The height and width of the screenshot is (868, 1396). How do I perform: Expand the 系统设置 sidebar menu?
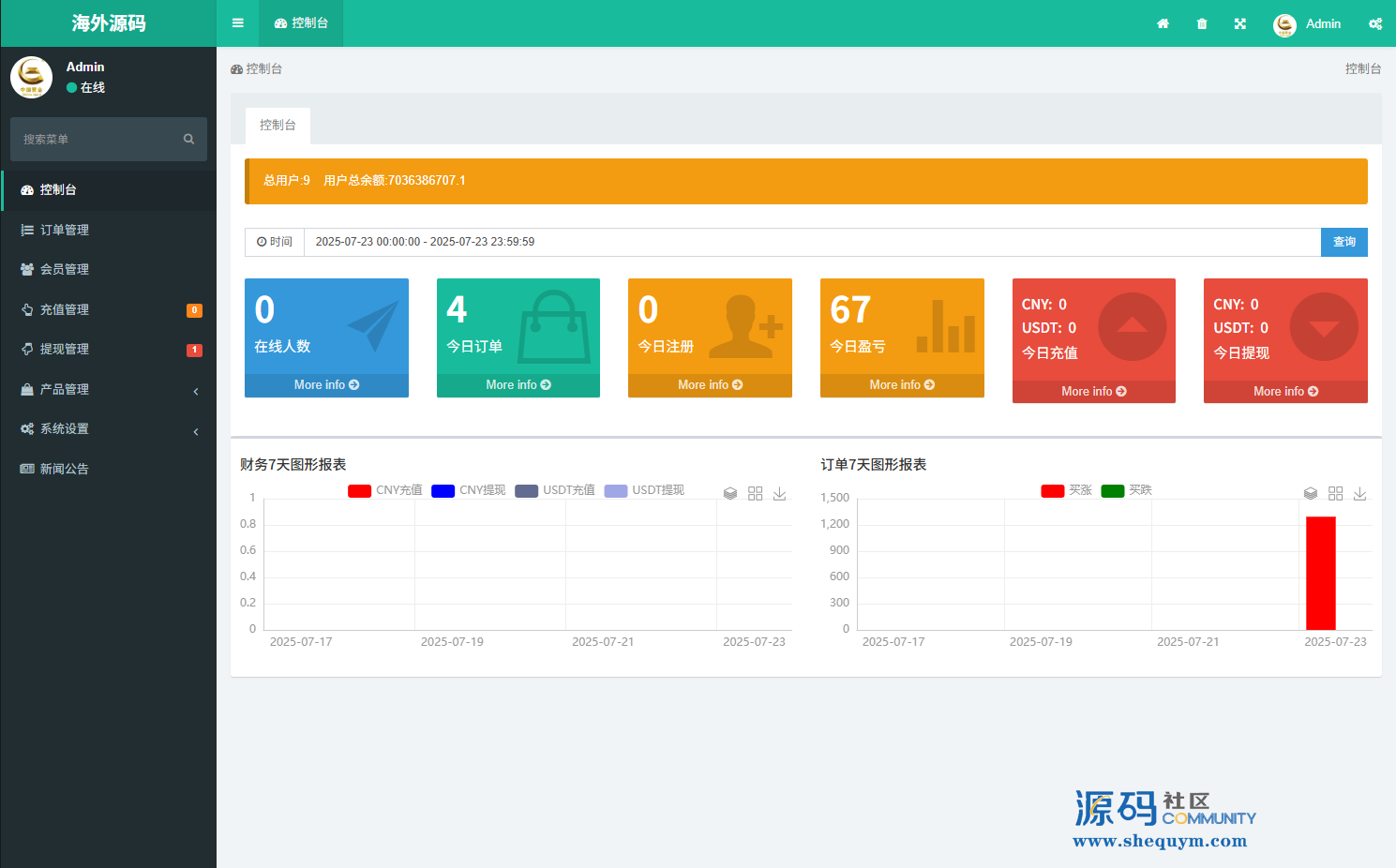(x=108, y=428)
